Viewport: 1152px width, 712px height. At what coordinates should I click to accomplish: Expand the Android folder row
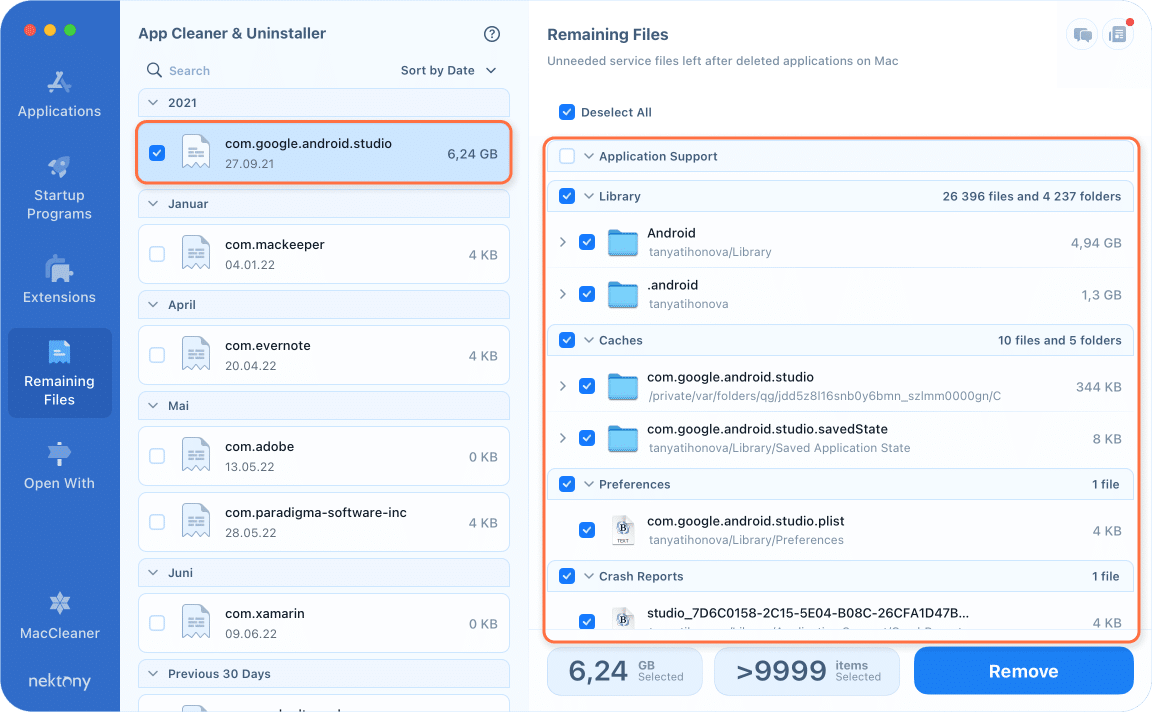click(x=563, y=242)
